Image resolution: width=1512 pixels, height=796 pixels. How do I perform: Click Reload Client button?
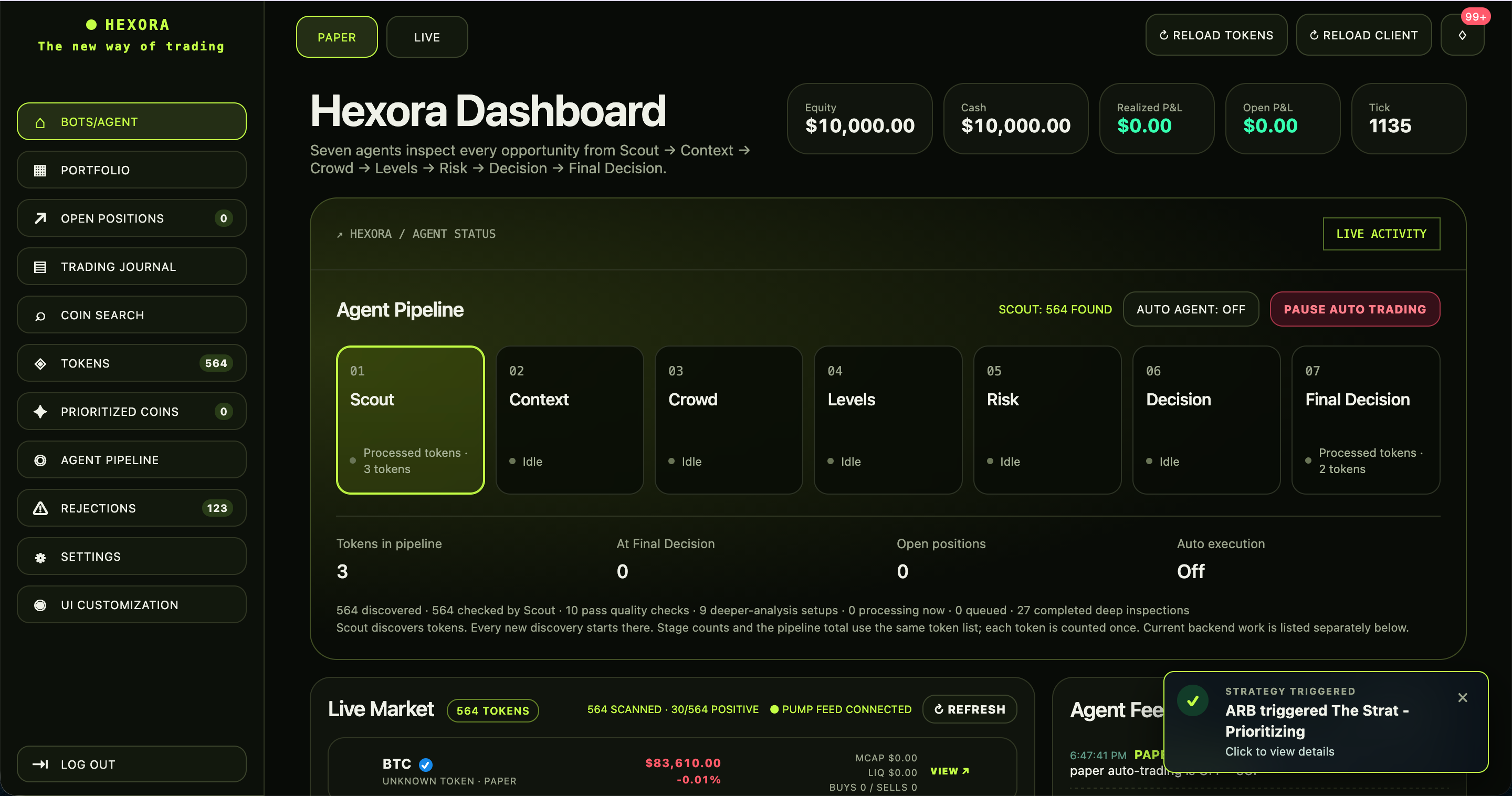(1363, 35)
